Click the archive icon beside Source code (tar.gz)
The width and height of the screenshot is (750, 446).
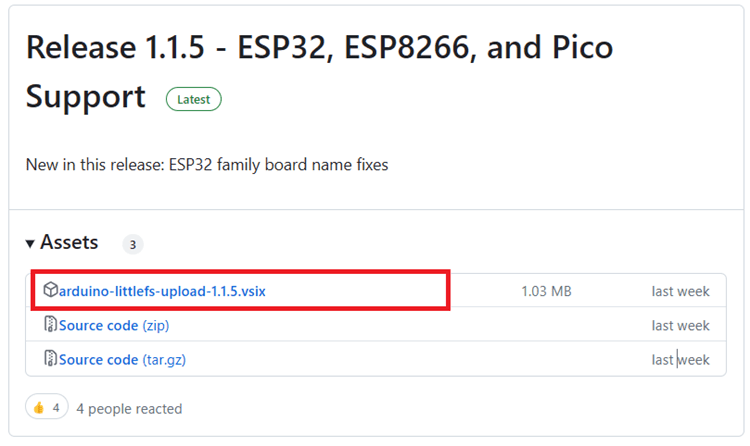(x=50, y=359)
